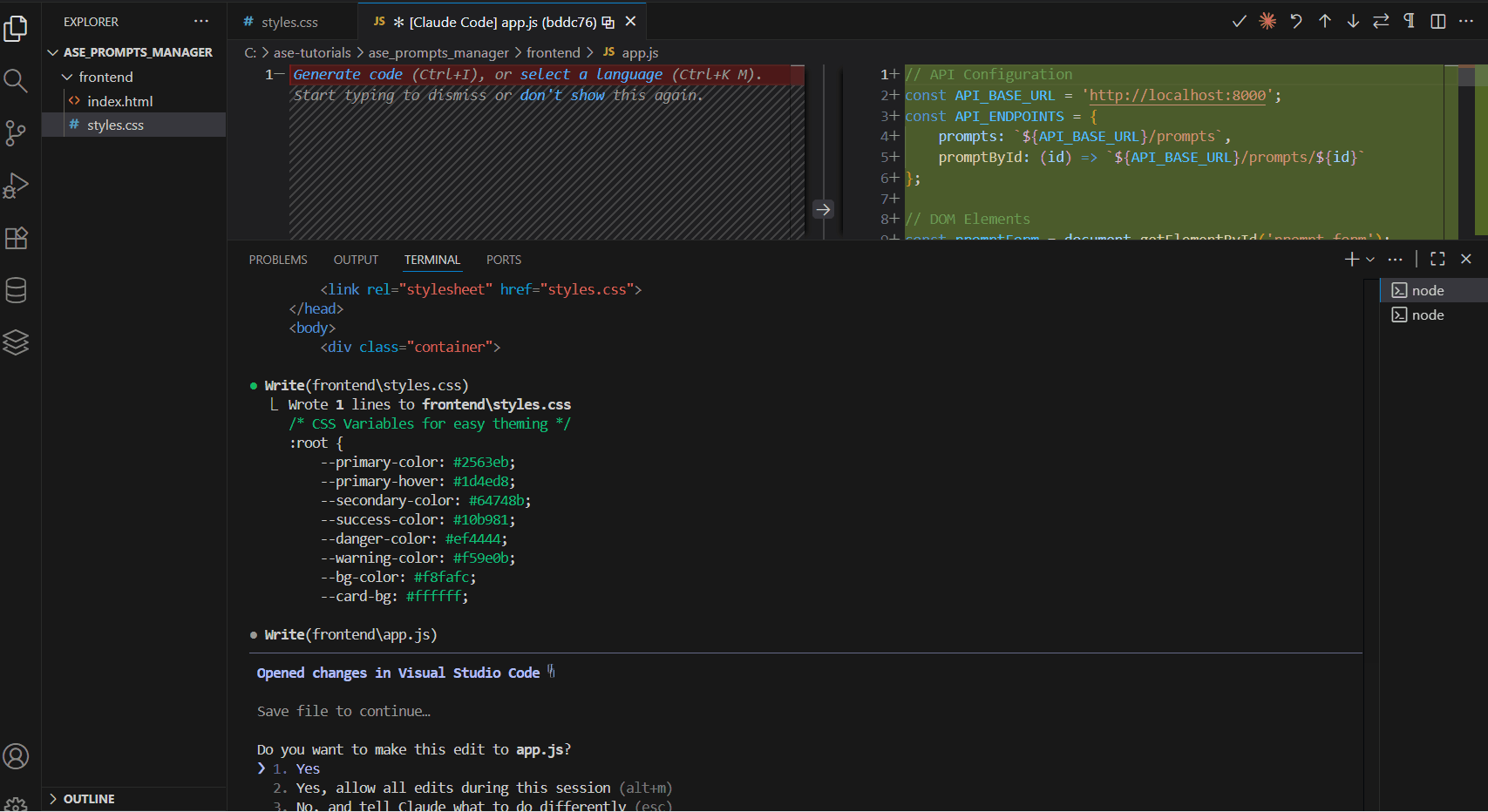Open the new terminal launch profile dropdown

click(x=1370, y=260)
